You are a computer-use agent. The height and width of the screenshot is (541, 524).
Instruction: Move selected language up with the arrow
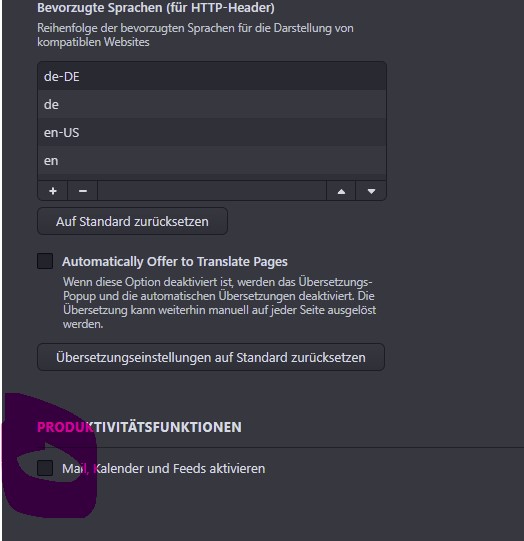tap(341, 191)
